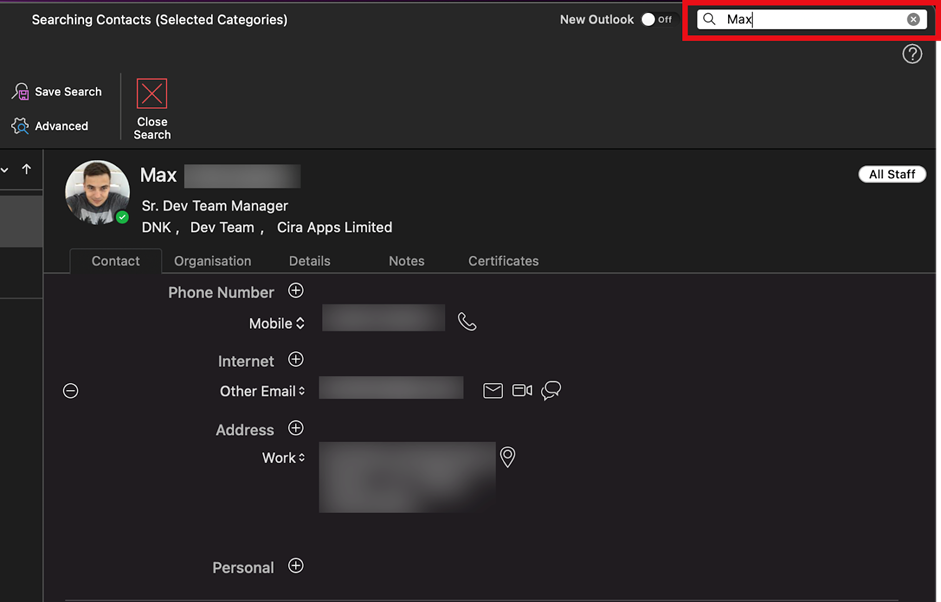941x602 pixels.
Task: Start a video call via camera icon
Action: (x=522, y=391)
